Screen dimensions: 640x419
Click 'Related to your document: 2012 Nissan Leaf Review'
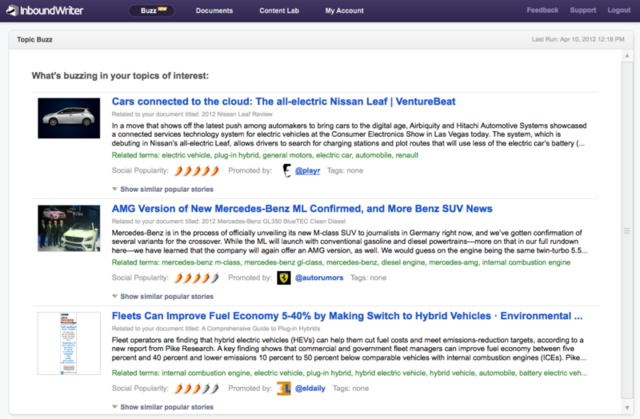click(x=192, y=114)
